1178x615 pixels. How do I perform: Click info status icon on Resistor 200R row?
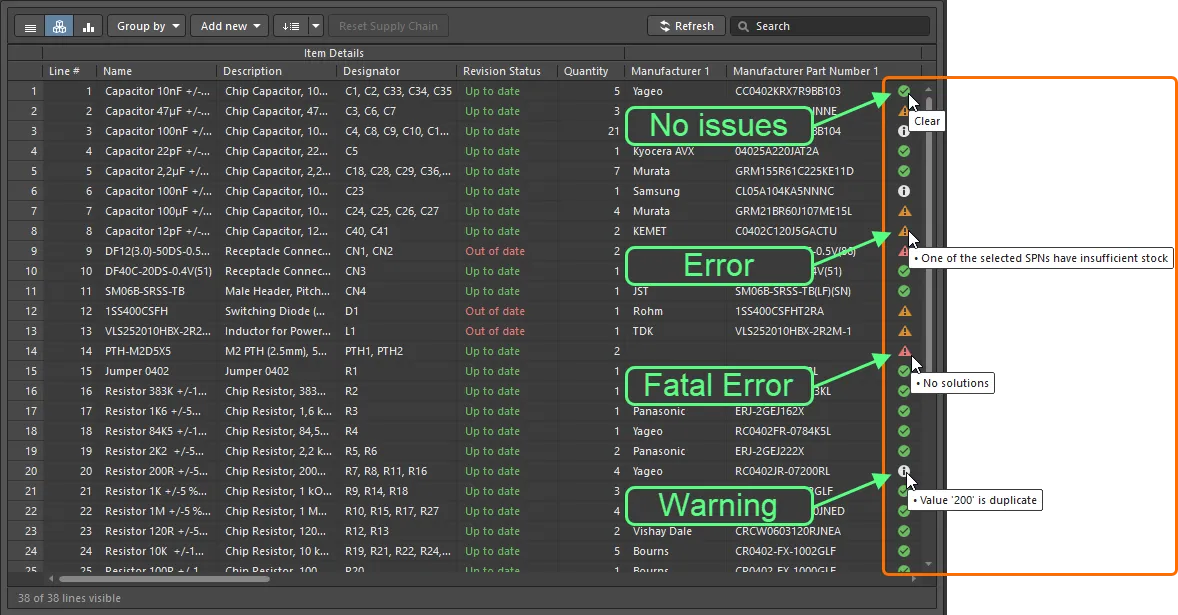[x=903, y=471]
